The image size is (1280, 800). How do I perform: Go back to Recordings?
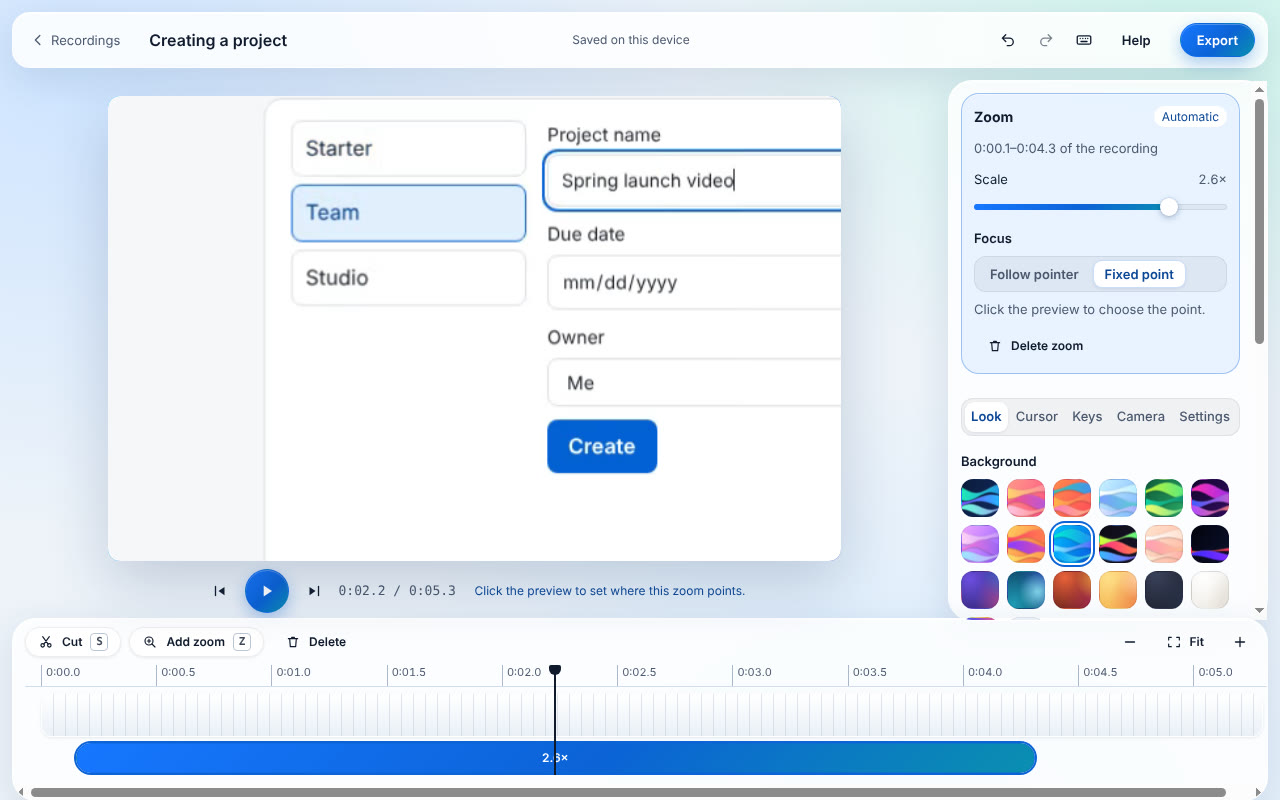pos(76,40)
